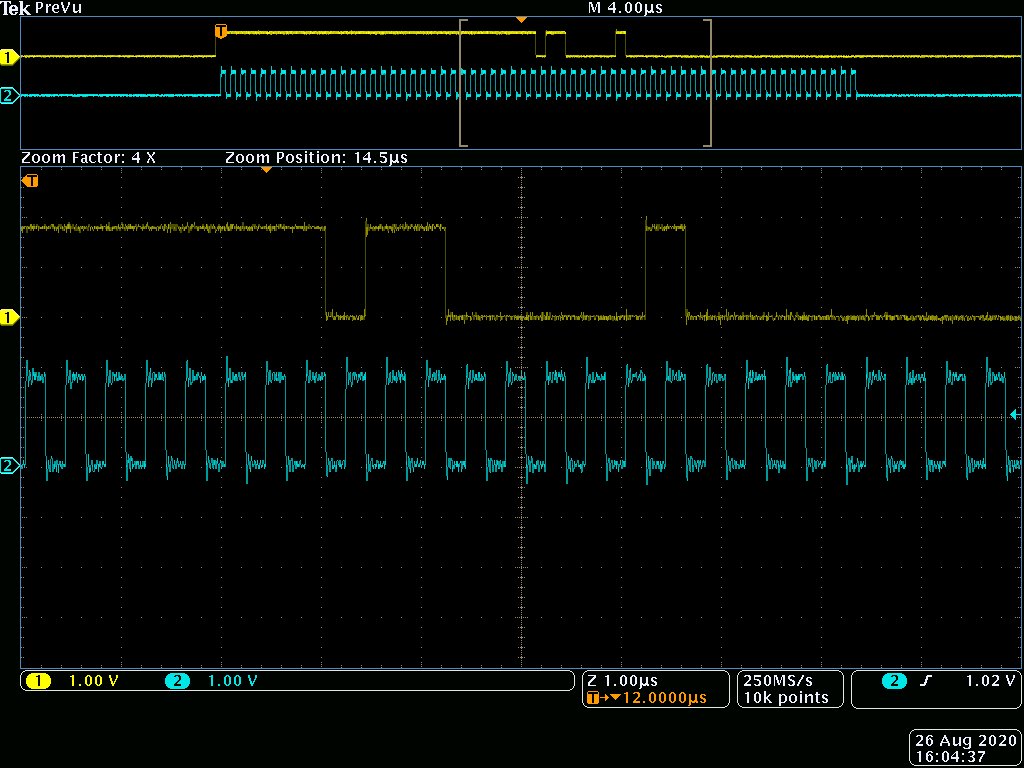Select yellow channel 1 ground marker in zoom view
The width and height of the screenshot is (1024, 768).
[9, 317]
